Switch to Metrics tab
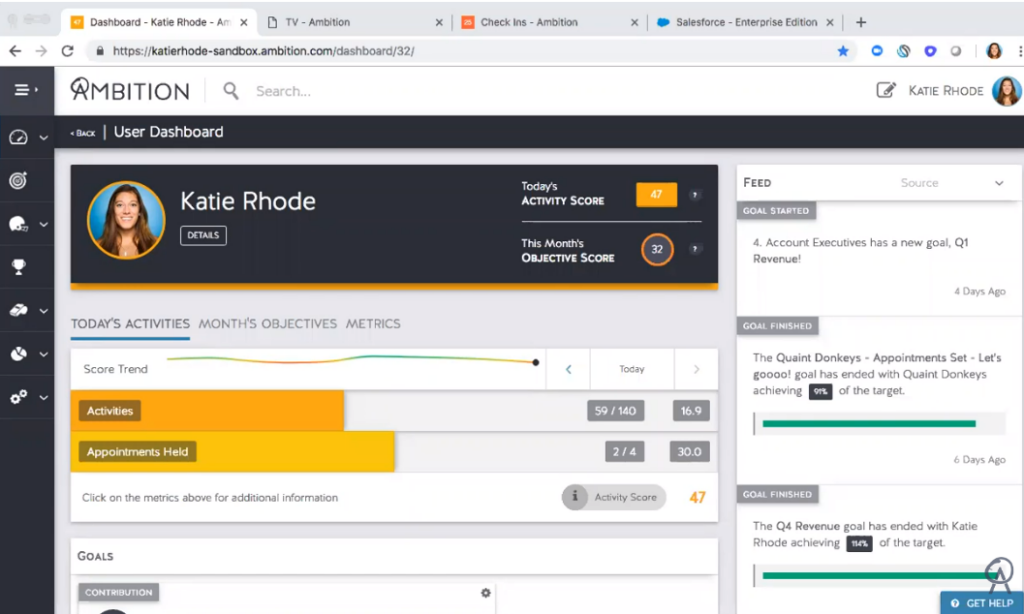1024x614 pixels. click(373, 324)
